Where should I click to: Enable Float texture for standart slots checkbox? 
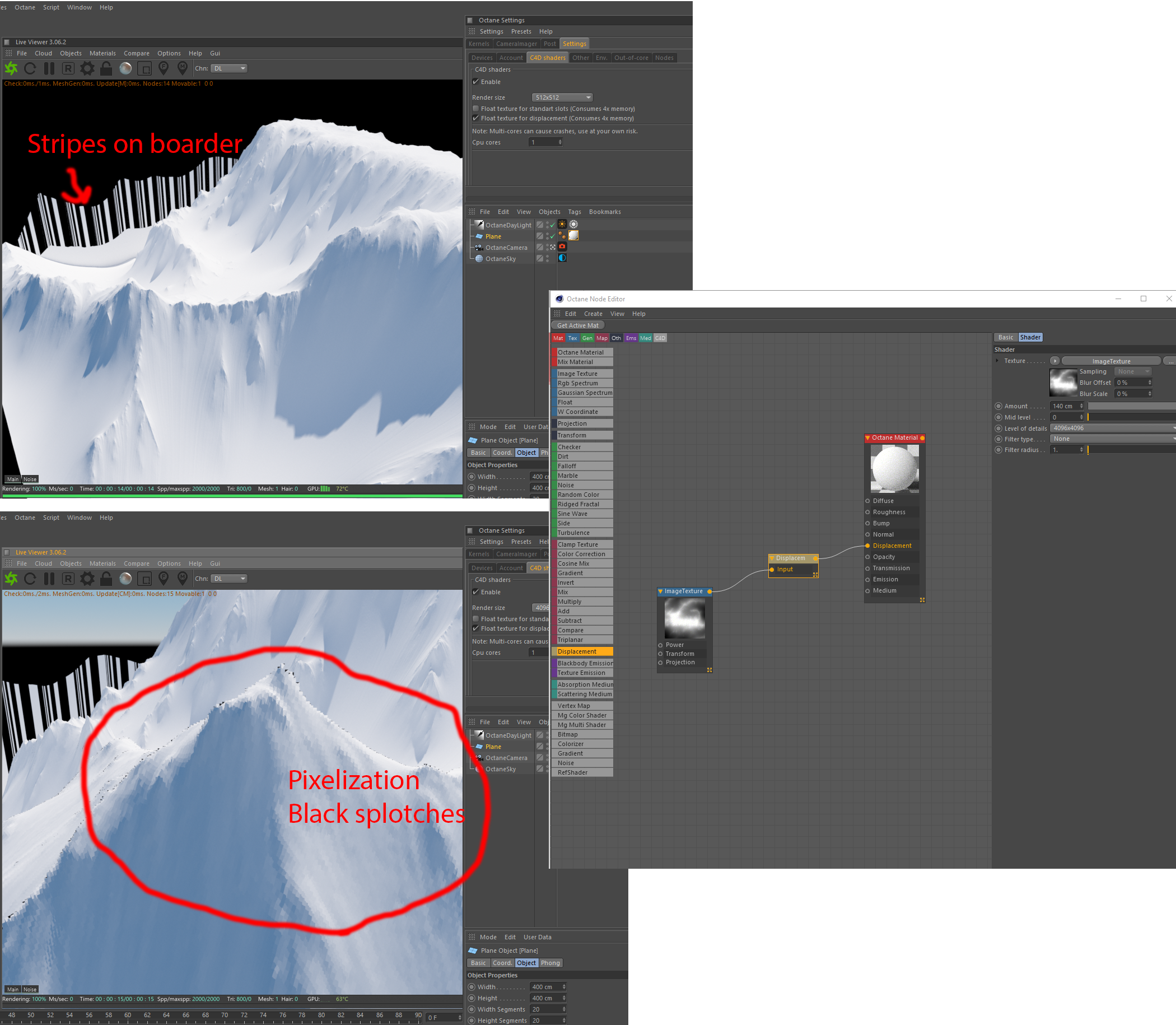point(476,109)
